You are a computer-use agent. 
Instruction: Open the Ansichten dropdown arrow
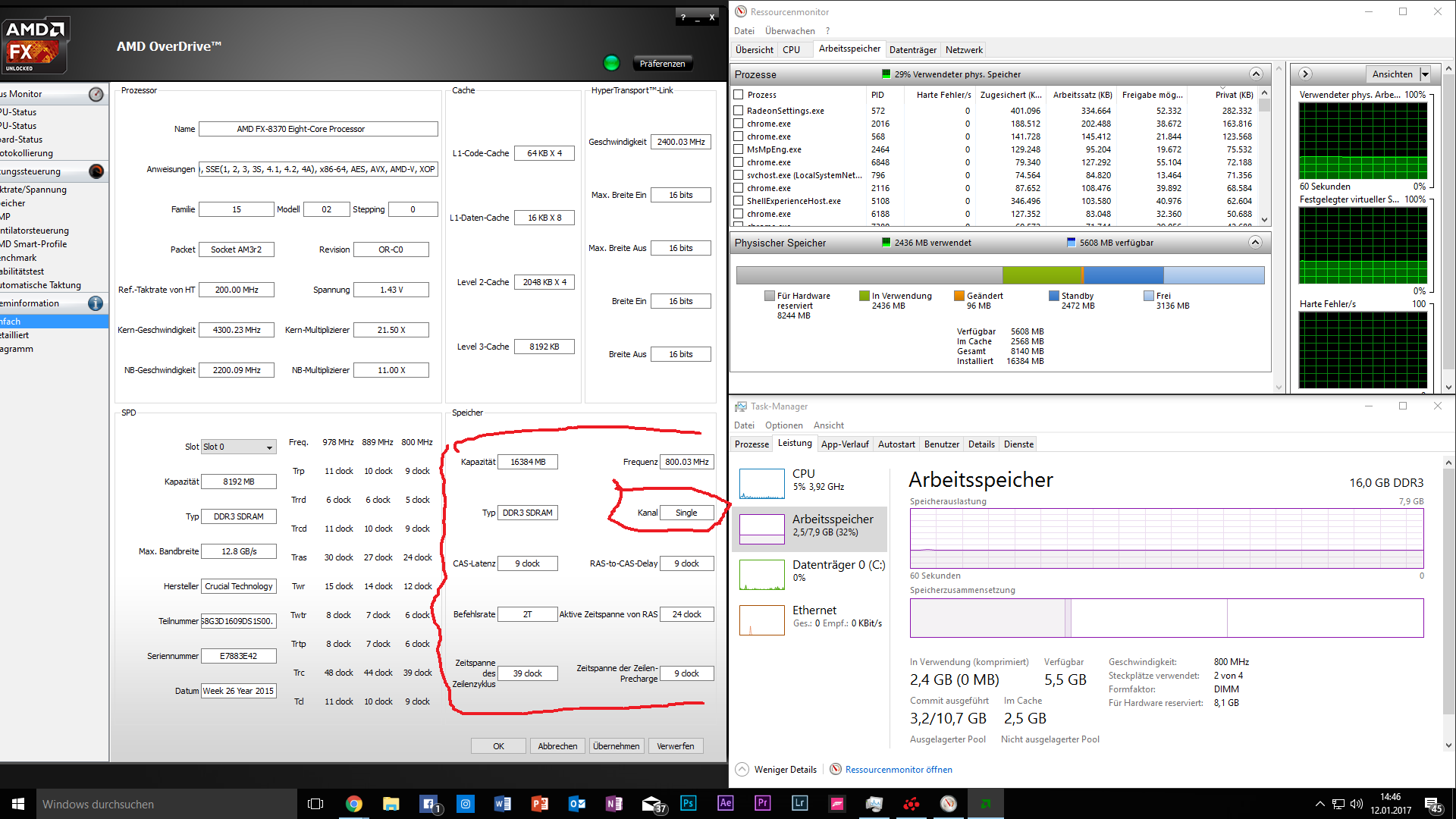[x=1425, y=74]
